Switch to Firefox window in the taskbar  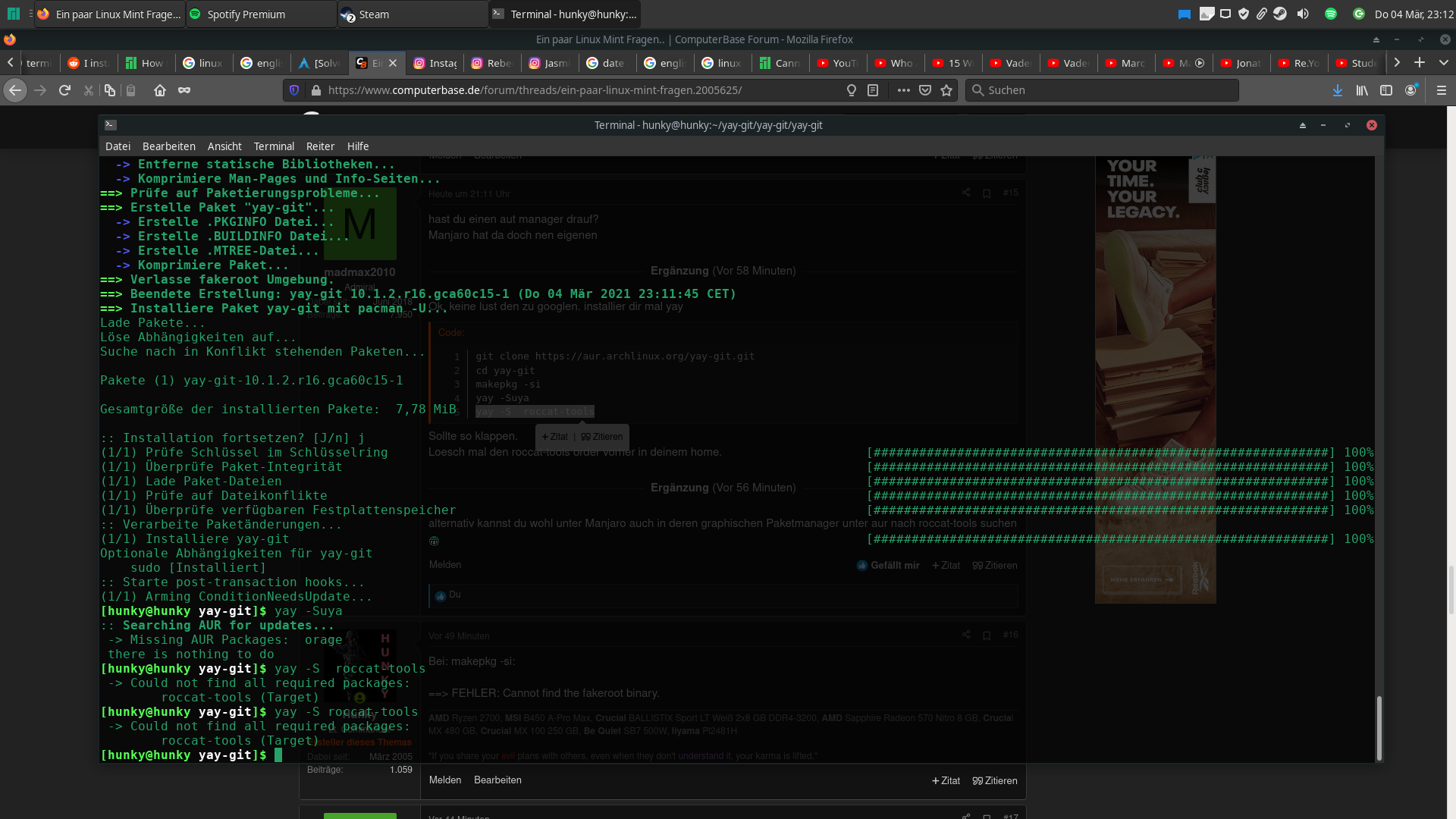click(x=110, y=14)
